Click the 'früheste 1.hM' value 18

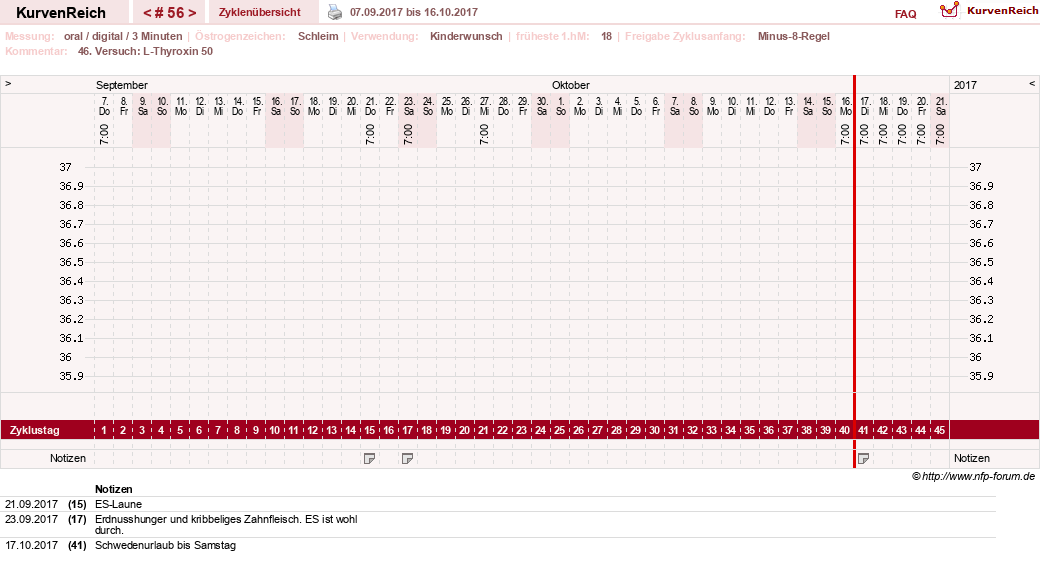coord(606,36)
